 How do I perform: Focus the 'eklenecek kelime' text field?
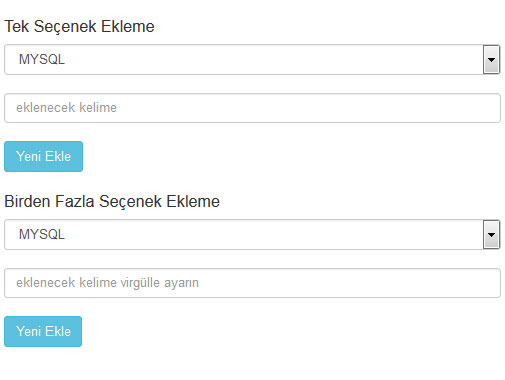(x=252, y=108)
